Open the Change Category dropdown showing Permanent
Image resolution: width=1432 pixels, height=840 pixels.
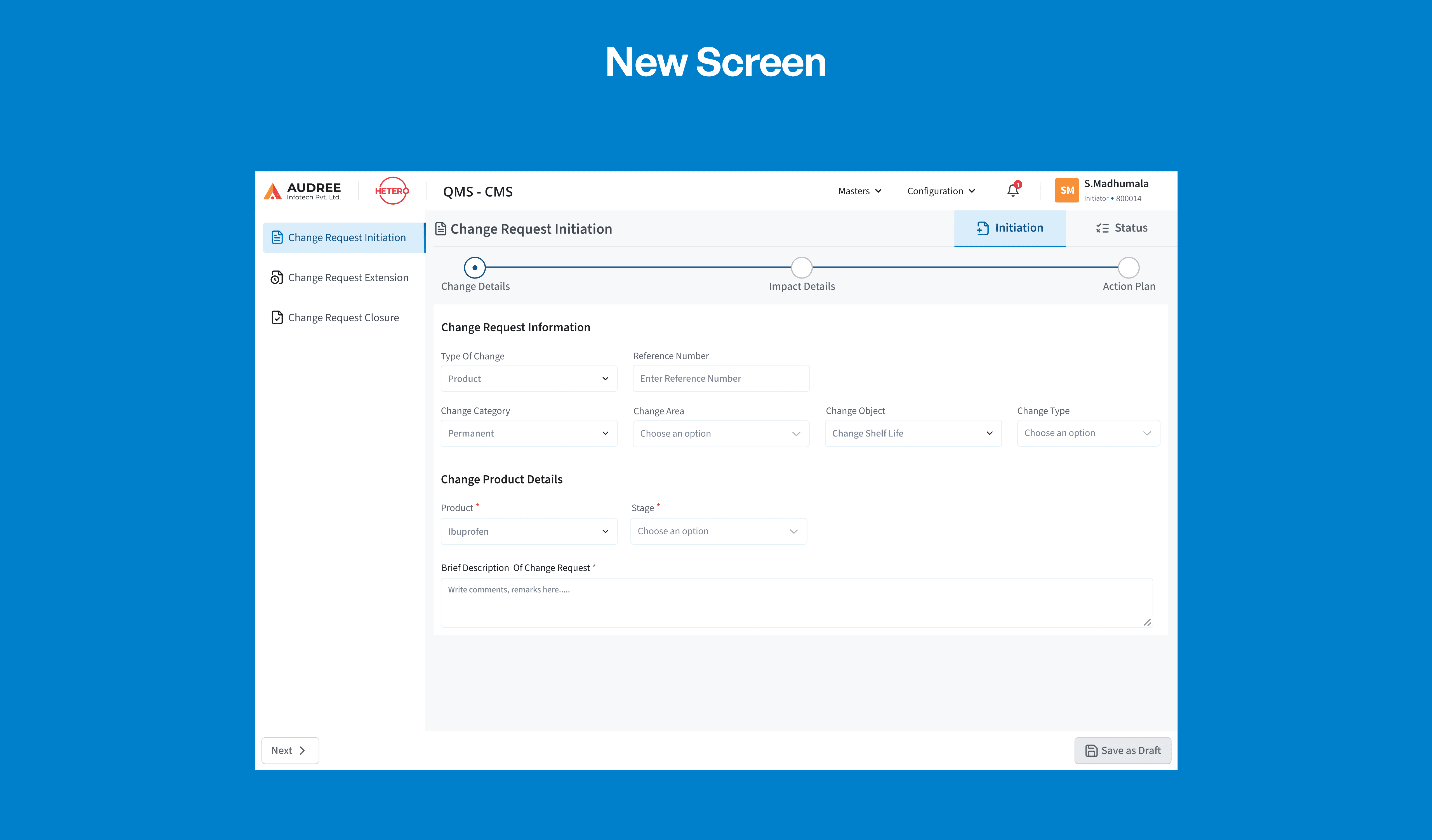click(x=529, y=433)
